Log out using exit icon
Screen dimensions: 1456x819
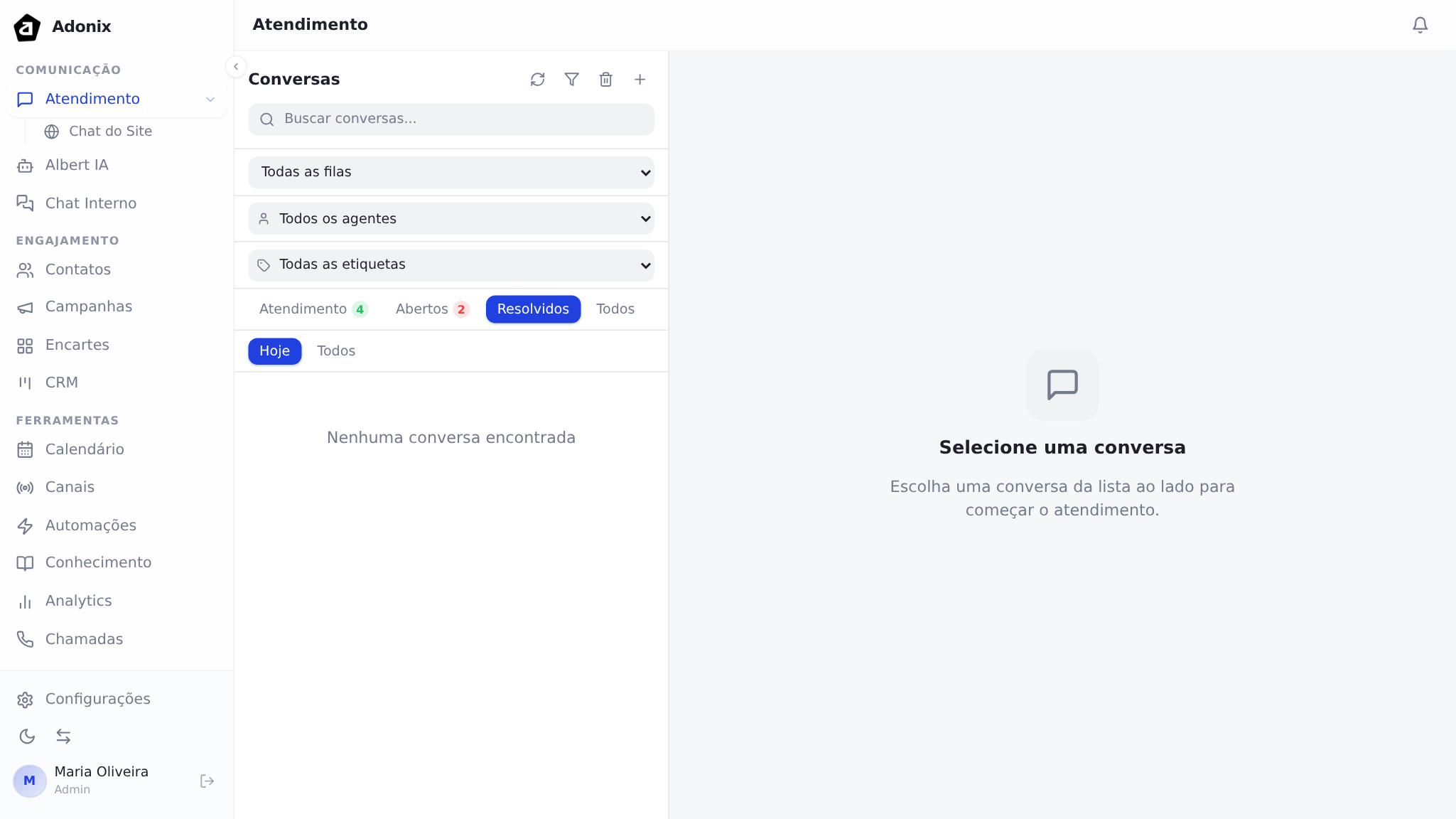click(x=207, y=781)
